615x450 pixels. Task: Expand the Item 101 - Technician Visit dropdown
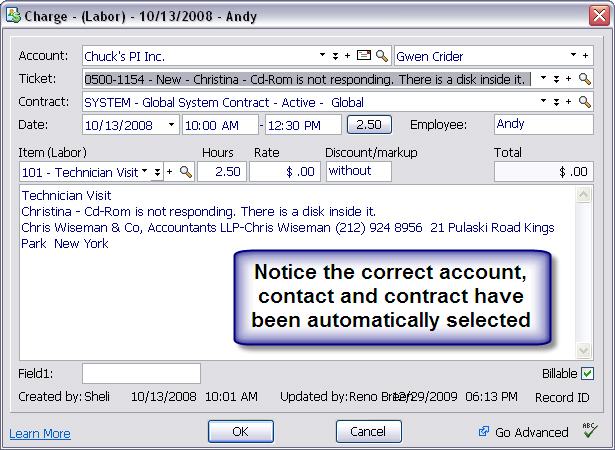[x=145, y=172]
